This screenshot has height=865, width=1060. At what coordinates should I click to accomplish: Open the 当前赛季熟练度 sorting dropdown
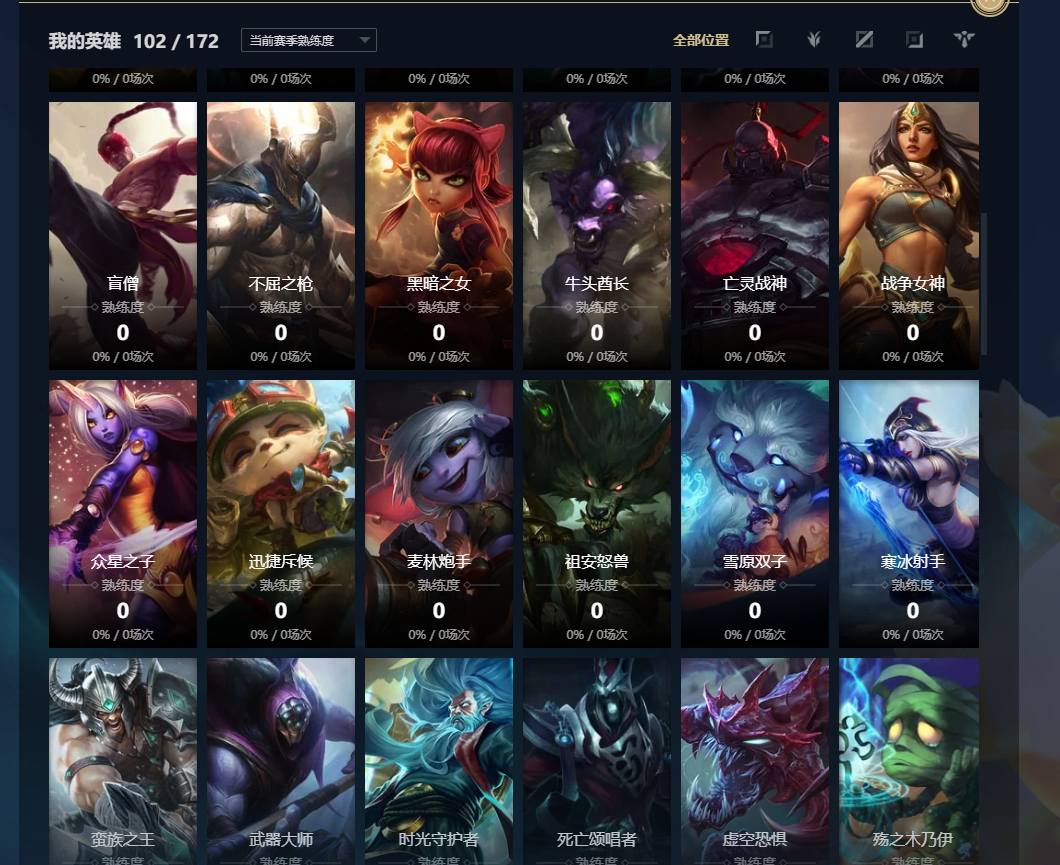[x=308, y=41]
